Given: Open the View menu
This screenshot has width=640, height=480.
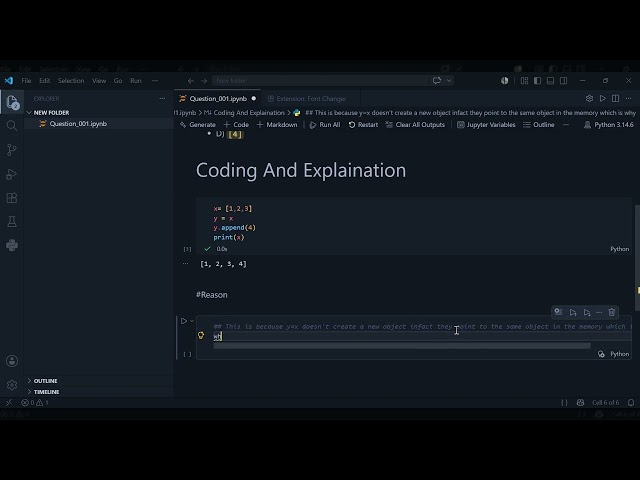Looking at the screenshot, I should point(99,81).
